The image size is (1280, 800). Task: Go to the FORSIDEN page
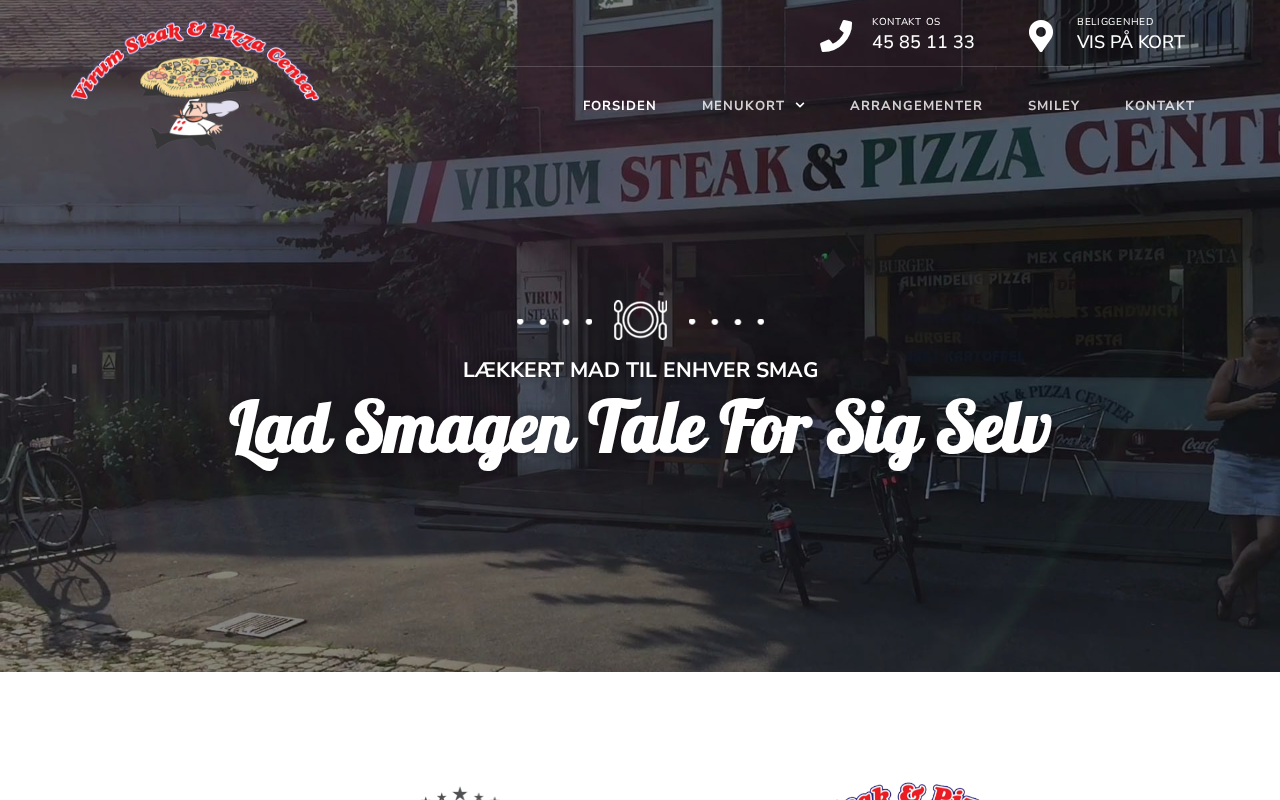tap(620, 106)
